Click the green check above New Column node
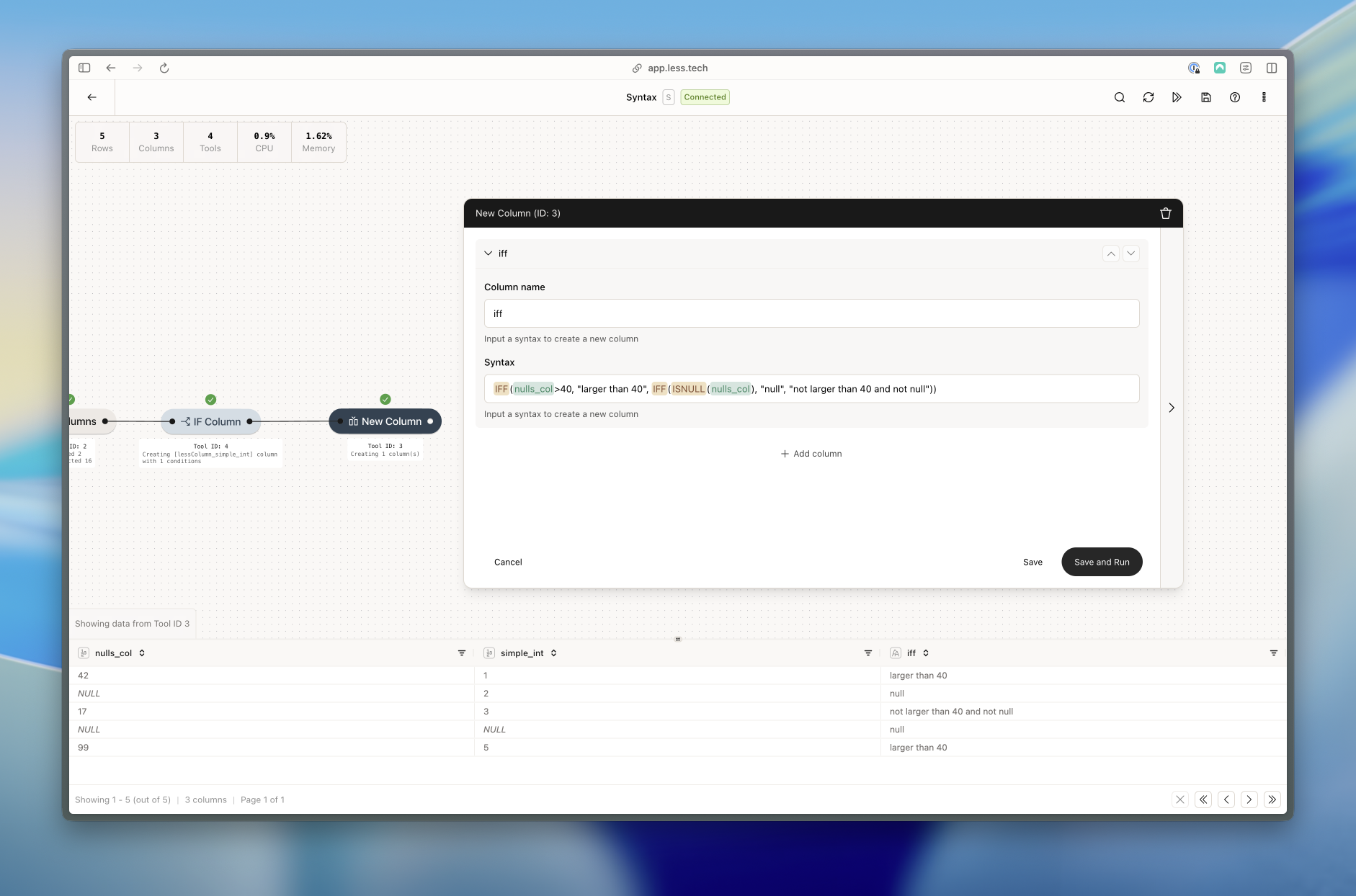The height and width of the screenshot is (896, 1356). [385, 399]
